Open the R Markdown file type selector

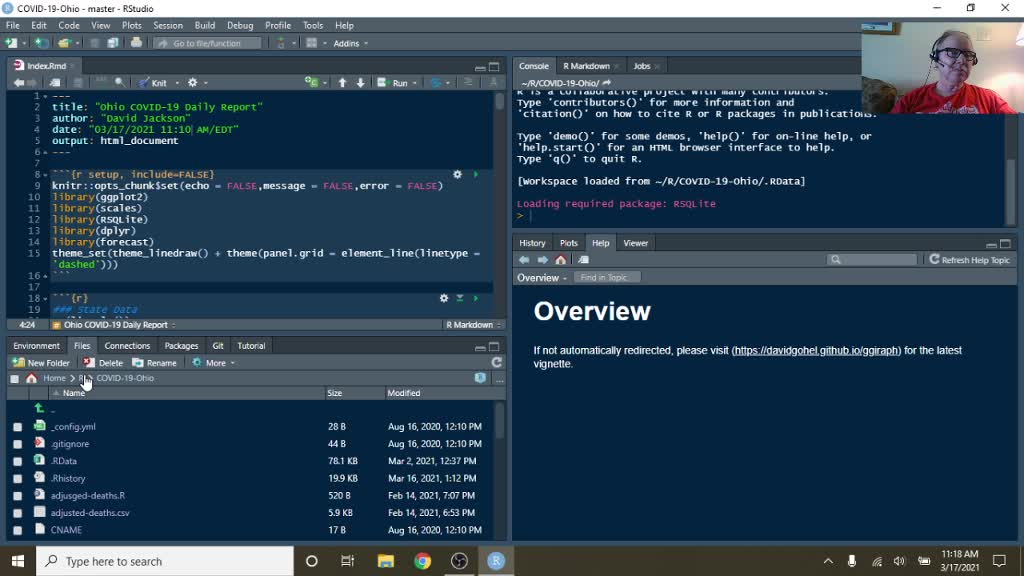coord(473,325)
